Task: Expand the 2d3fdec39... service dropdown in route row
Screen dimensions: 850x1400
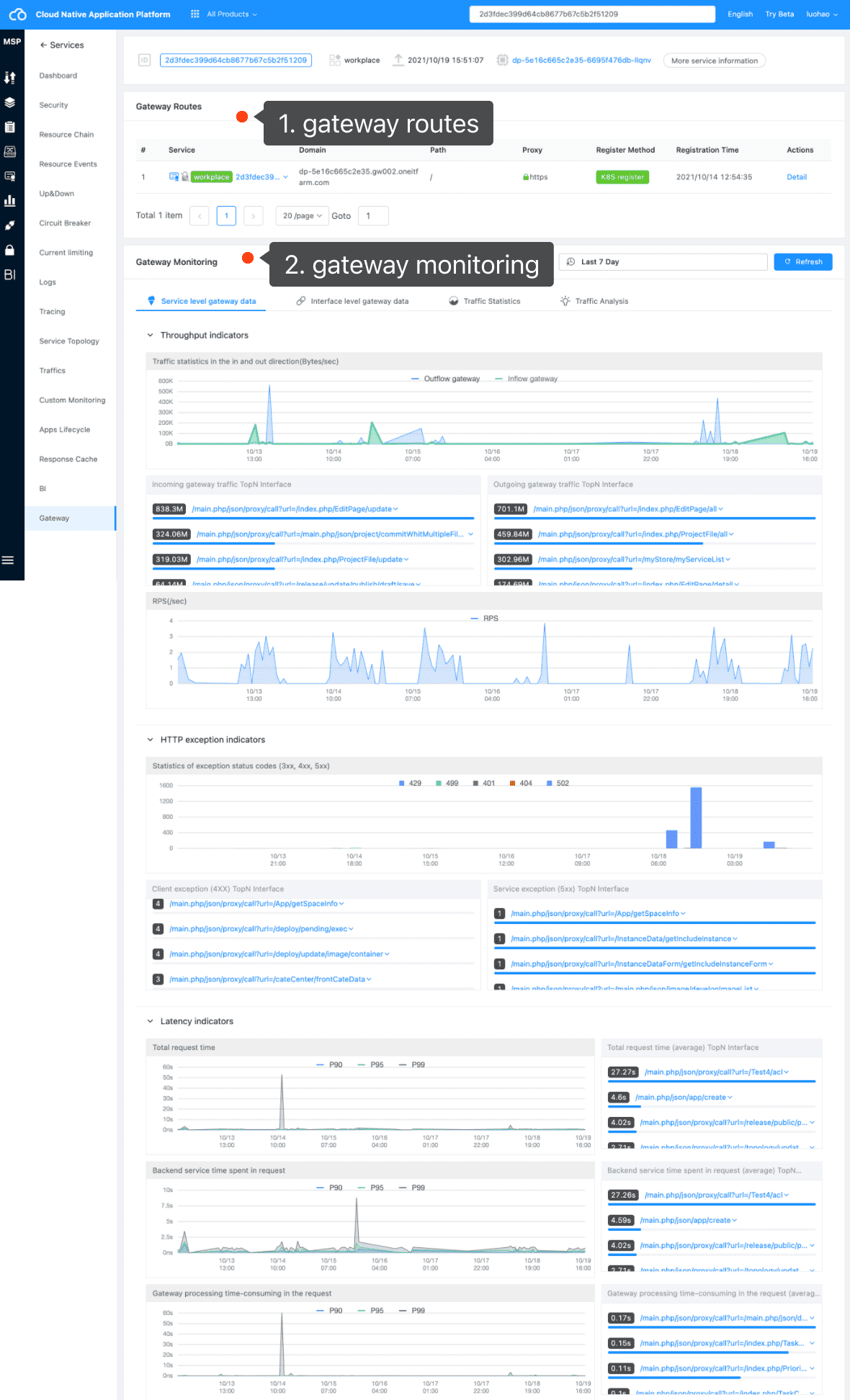Action: coord(285,177)
